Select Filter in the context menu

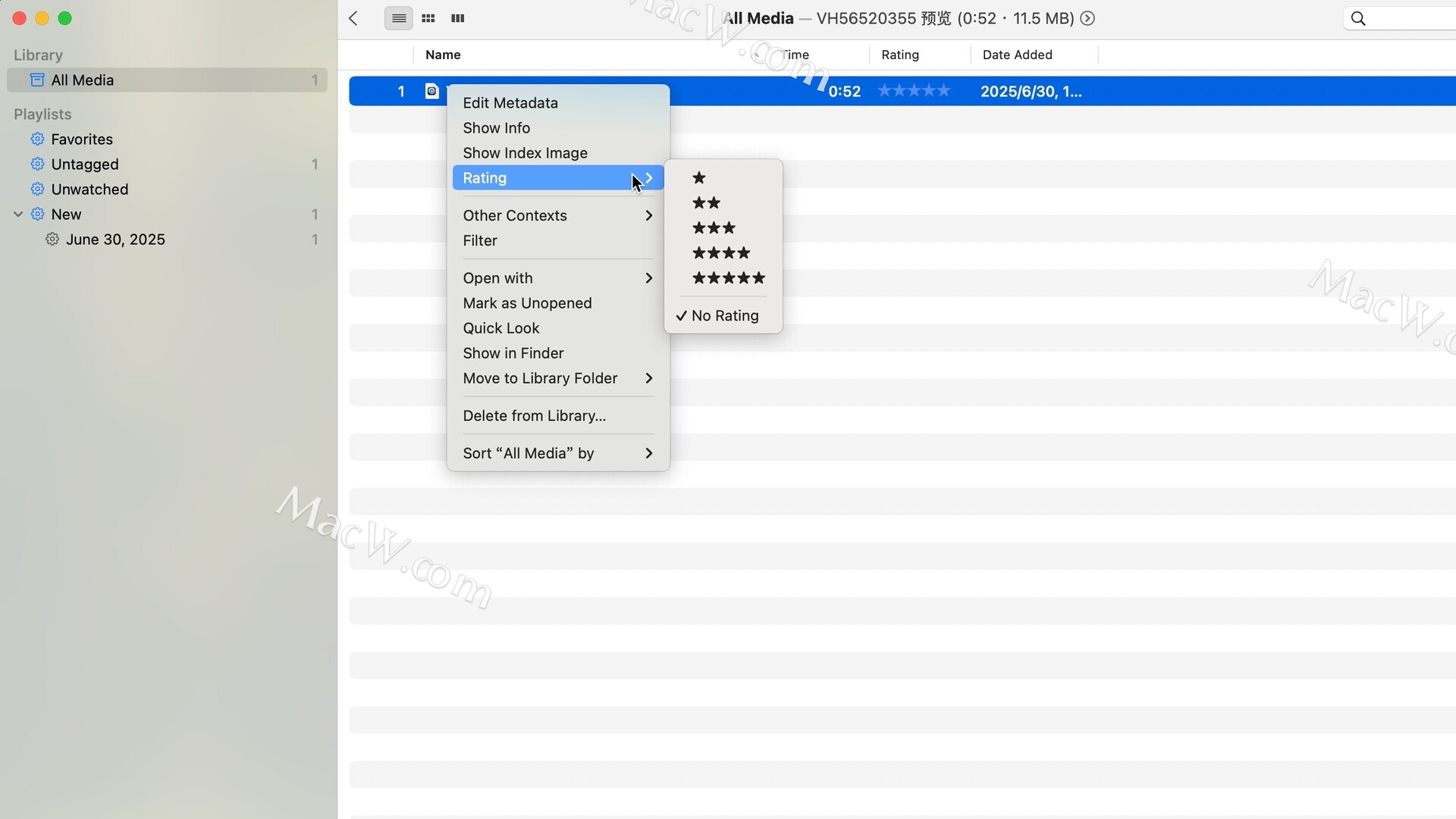coord(558,240)
